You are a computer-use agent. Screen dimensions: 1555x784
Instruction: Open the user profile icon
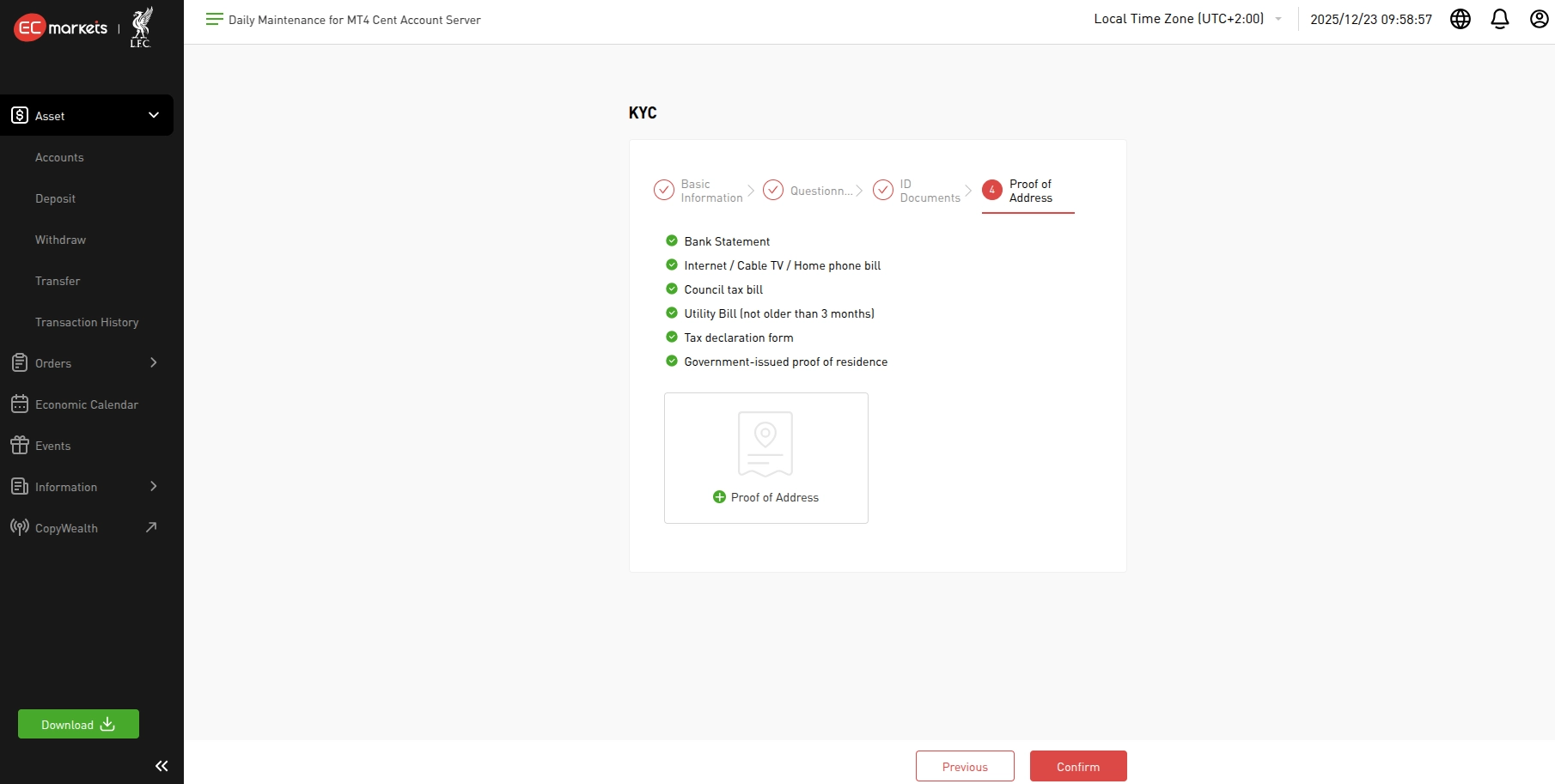tap(1539, 19)
